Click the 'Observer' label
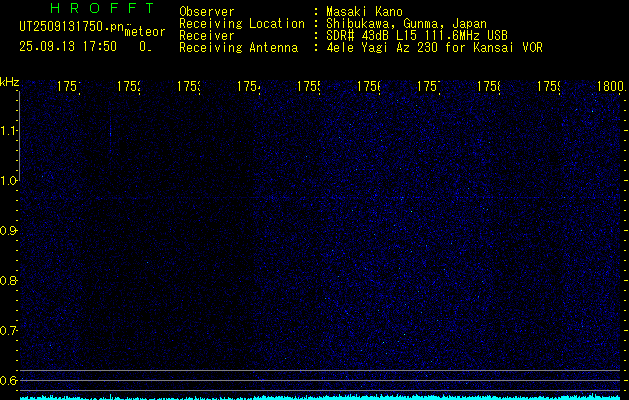The height and width of the screenshot is (400, 629). pos(207,12)
